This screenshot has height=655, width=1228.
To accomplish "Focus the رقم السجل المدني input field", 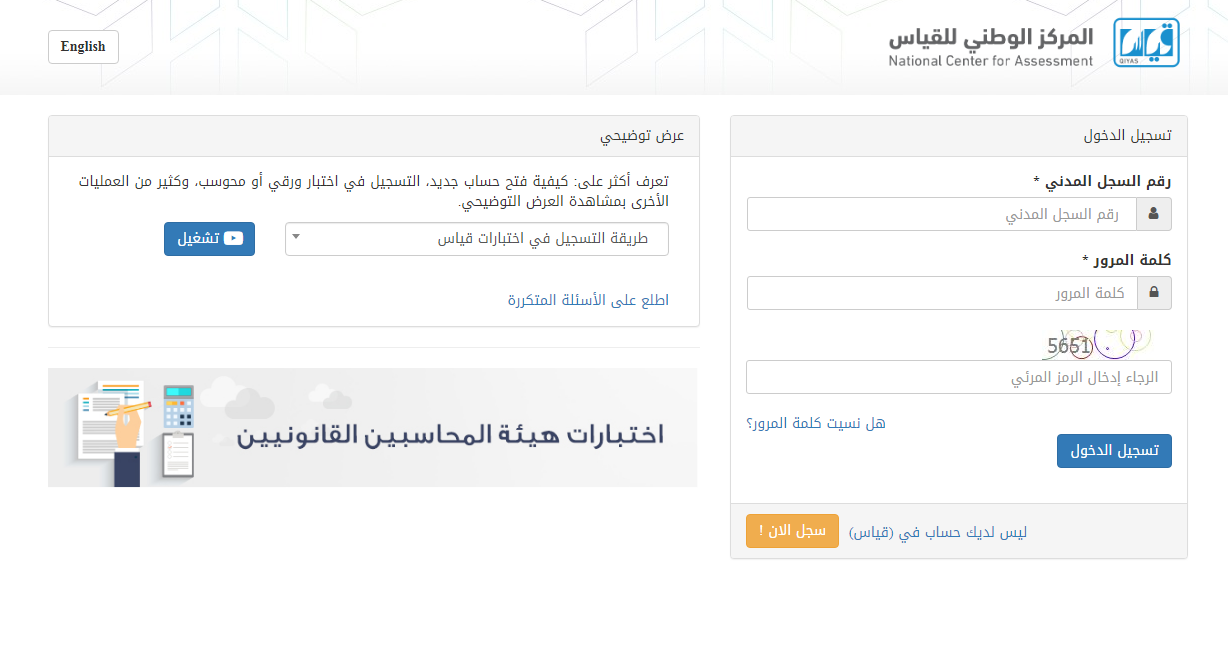I will (942, 214).
